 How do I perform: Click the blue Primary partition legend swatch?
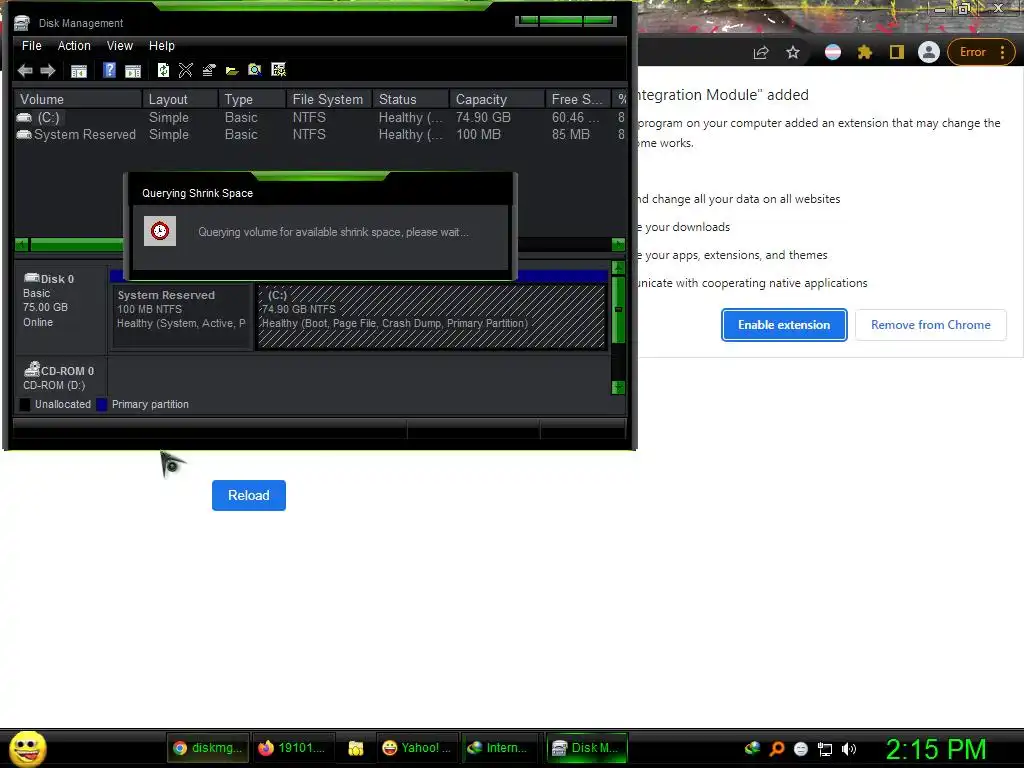pyautogui.click(x=102, y=404)
